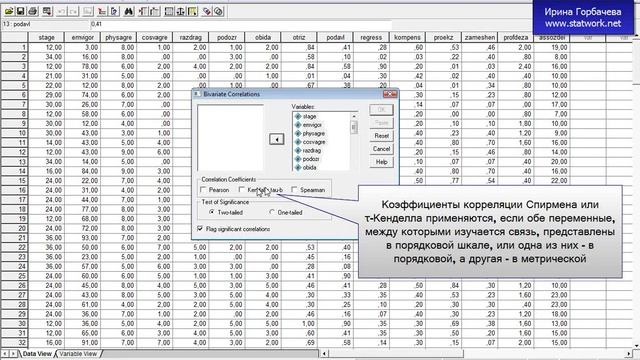Click the Reset button in the dialog
This screenshot has width=640, height=360.
point(381,136)
